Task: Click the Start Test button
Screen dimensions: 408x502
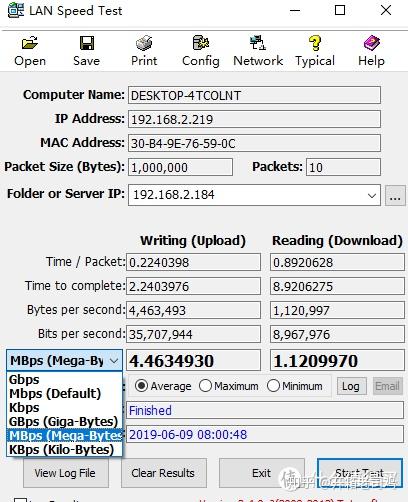Action: pyautogui.click(x=360, y=473)
